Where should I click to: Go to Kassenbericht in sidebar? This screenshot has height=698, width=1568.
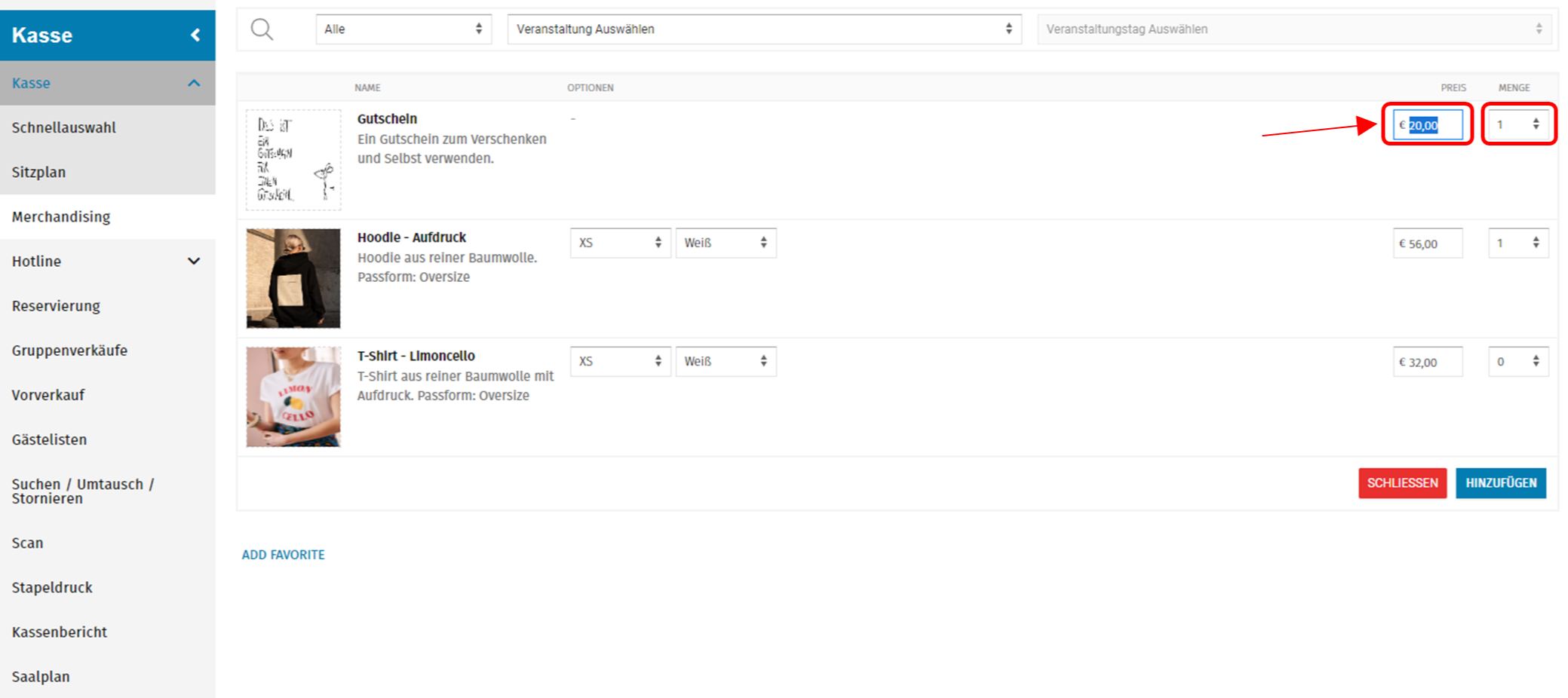tap(60, 632)
